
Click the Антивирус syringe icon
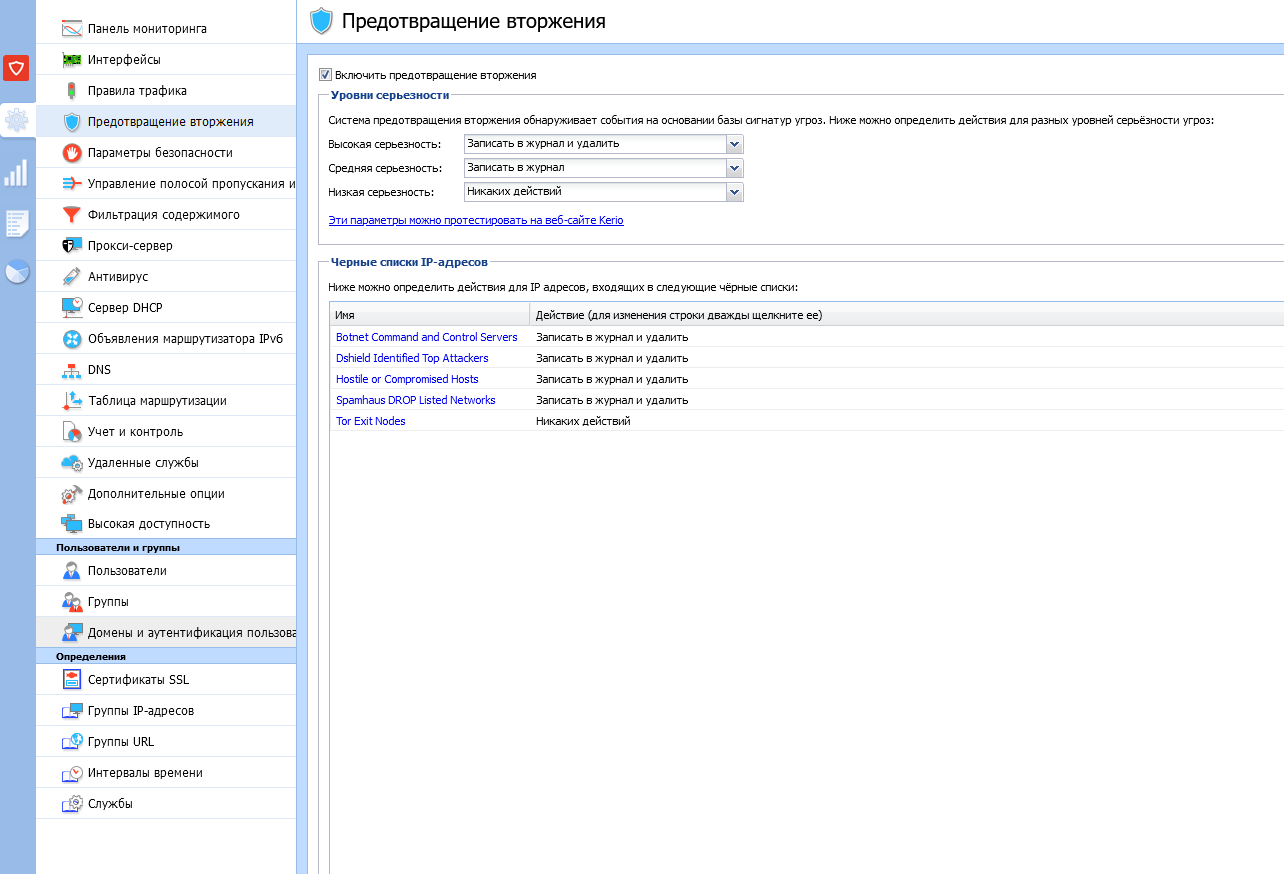[x=72, y=276]
